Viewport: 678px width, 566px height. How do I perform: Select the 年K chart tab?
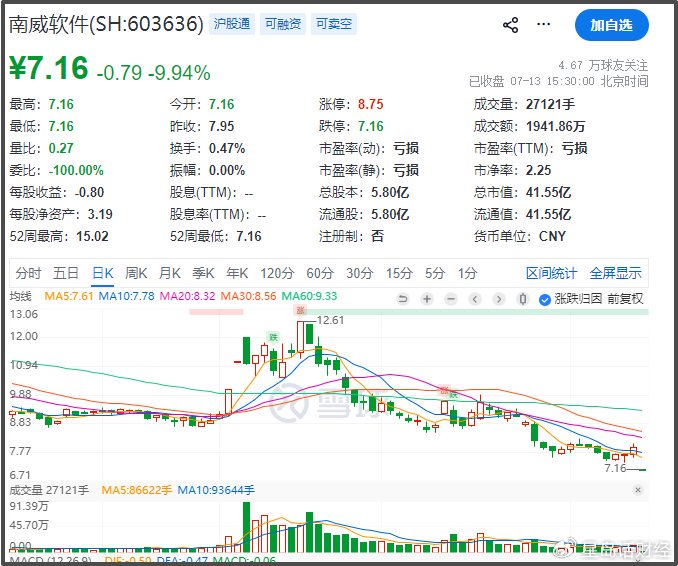237,273
